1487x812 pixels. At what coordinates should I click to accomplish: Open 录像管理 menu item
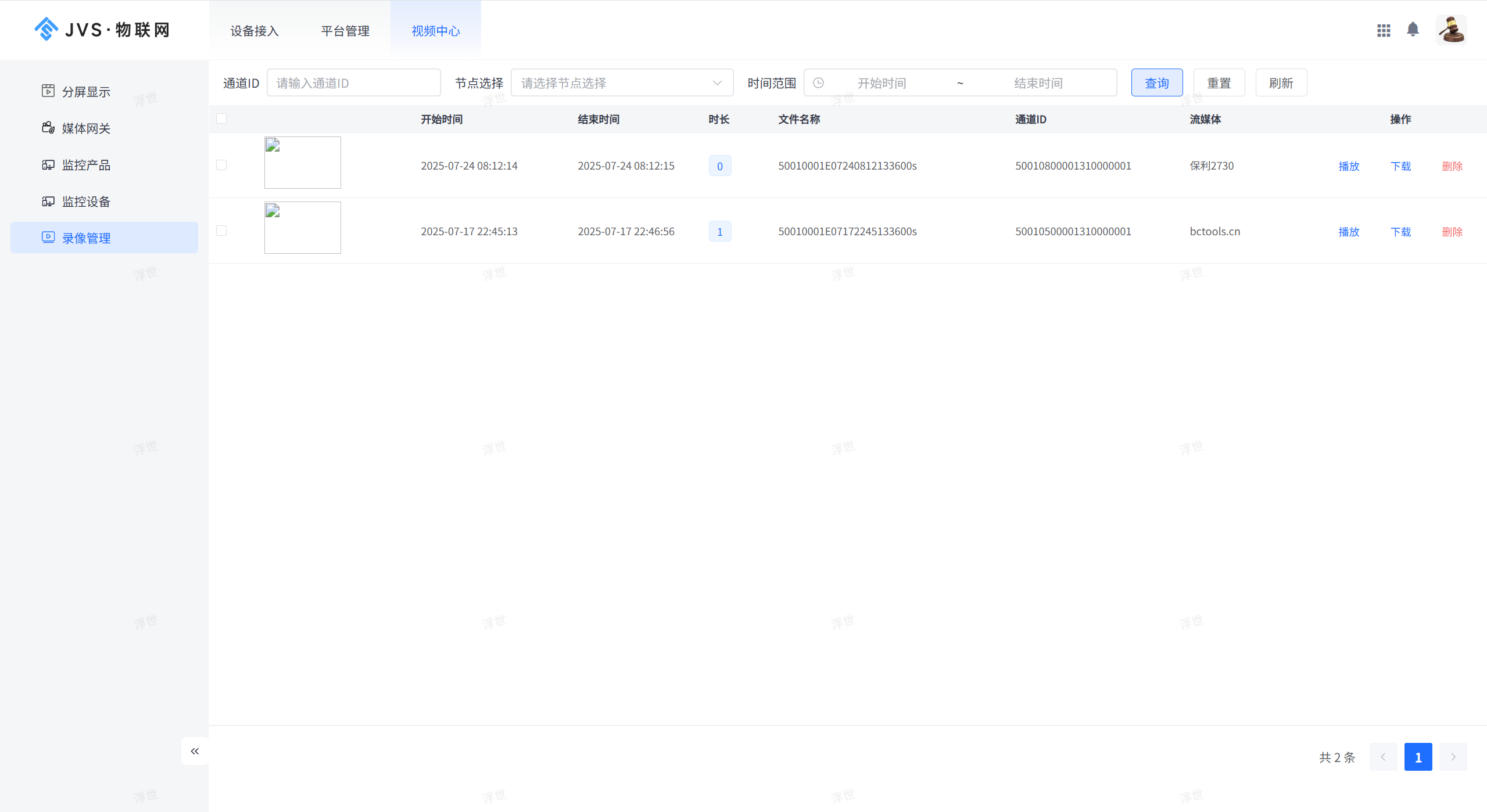[x=104, y=238]
